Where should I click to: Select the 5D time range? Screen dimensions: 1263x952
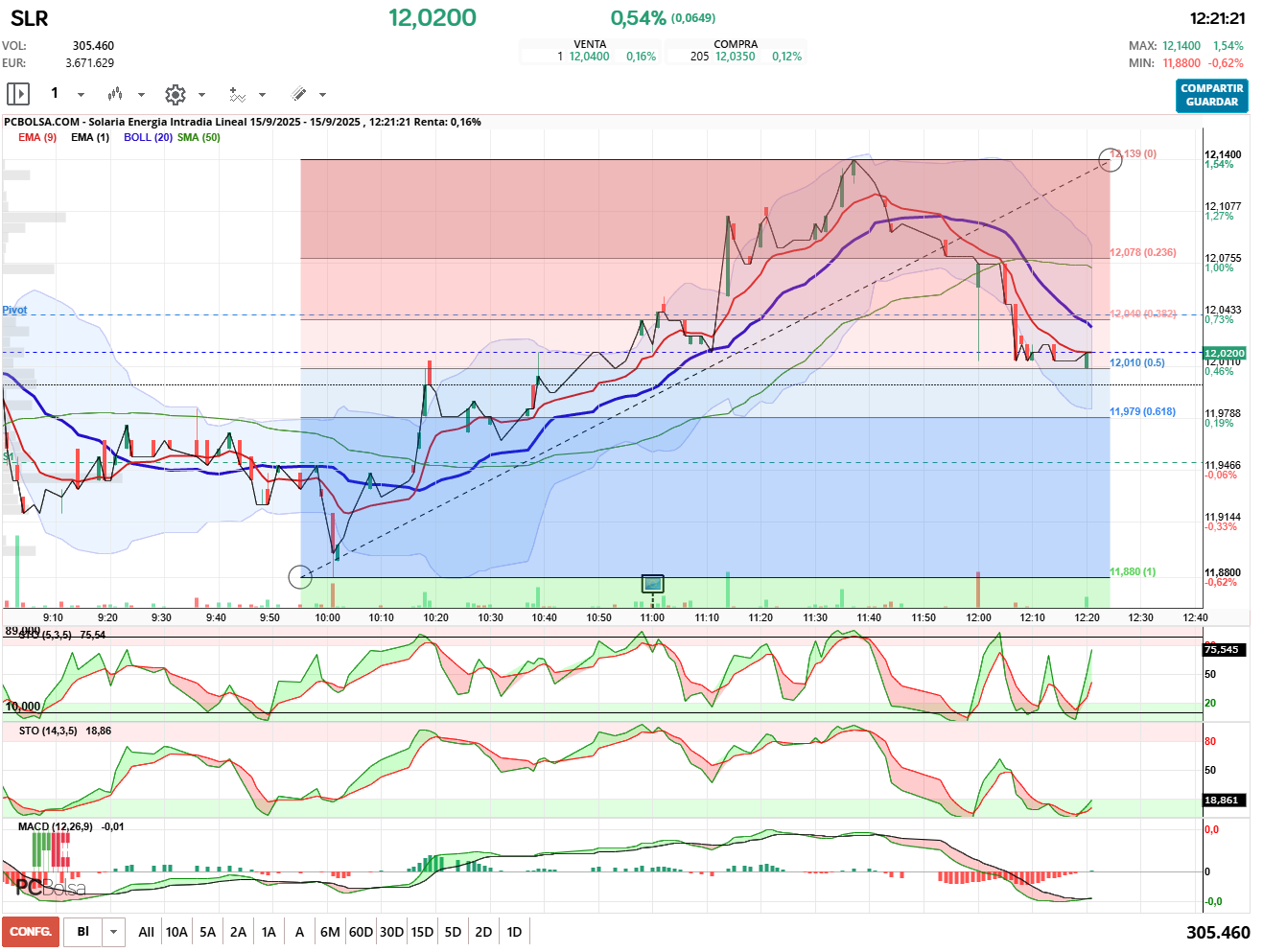point(453,932)
